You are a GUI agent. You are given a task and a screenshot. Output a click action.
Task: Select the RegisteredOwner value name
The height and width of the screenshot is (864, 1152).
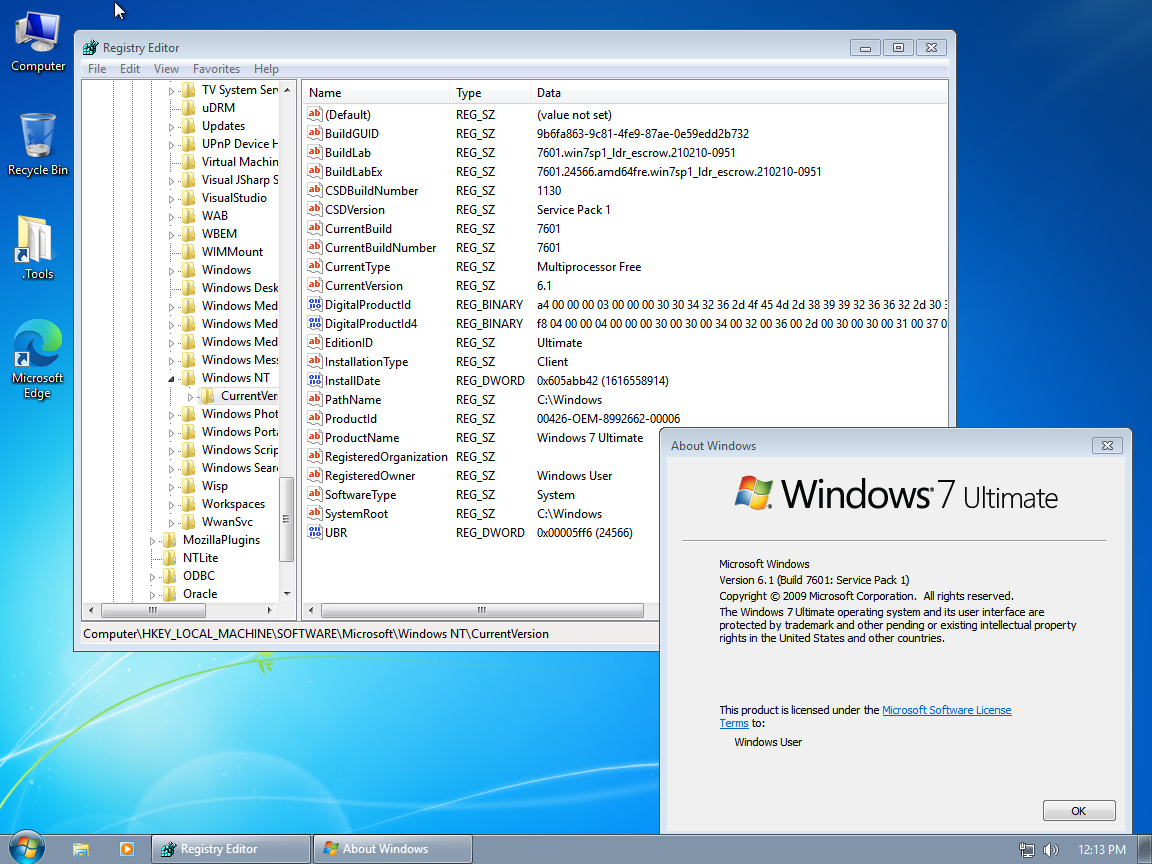[x=370, y=476]
